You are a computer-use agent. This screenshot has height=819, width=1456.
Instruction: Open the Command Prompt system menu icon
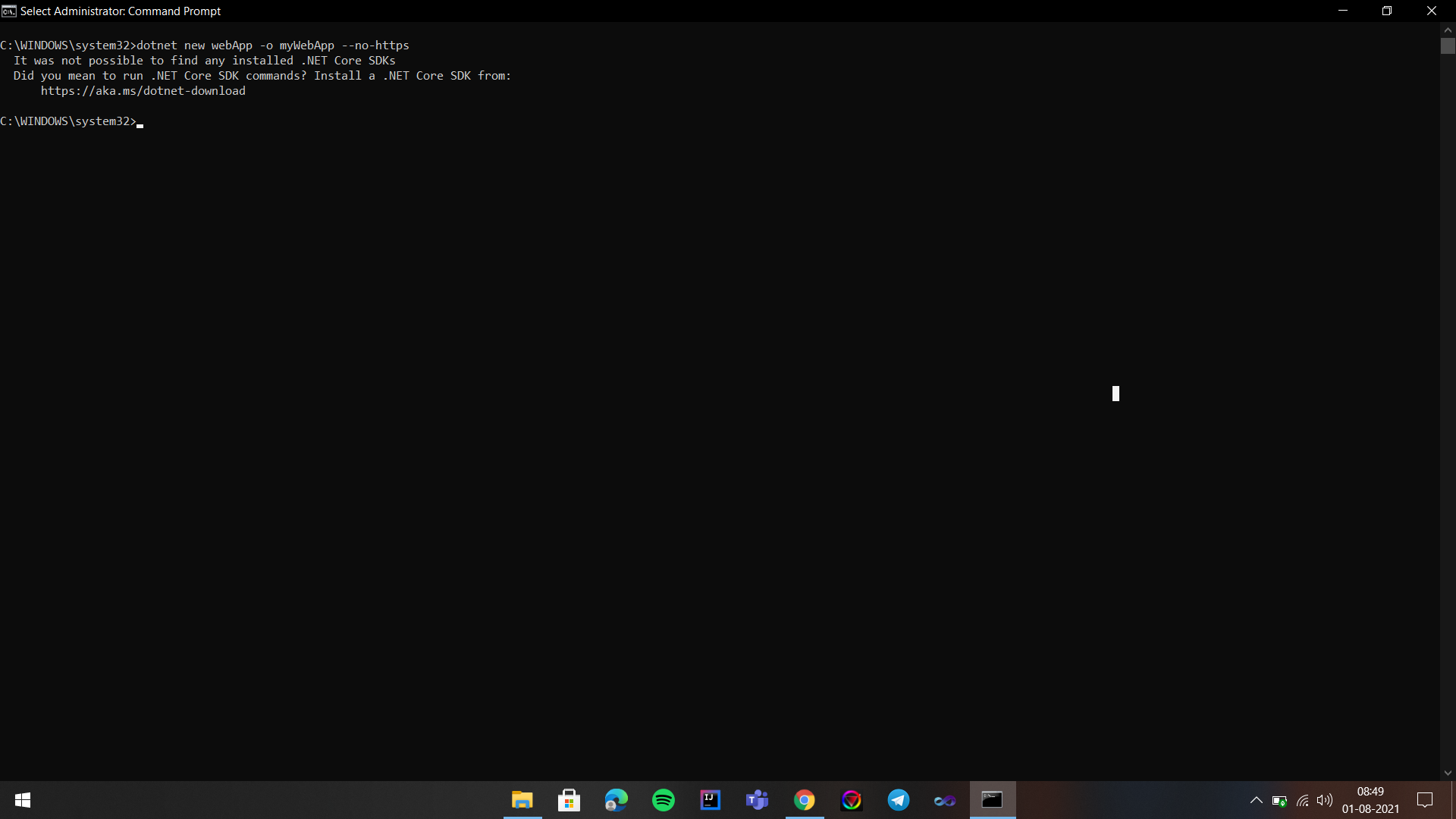coord(8,11)
